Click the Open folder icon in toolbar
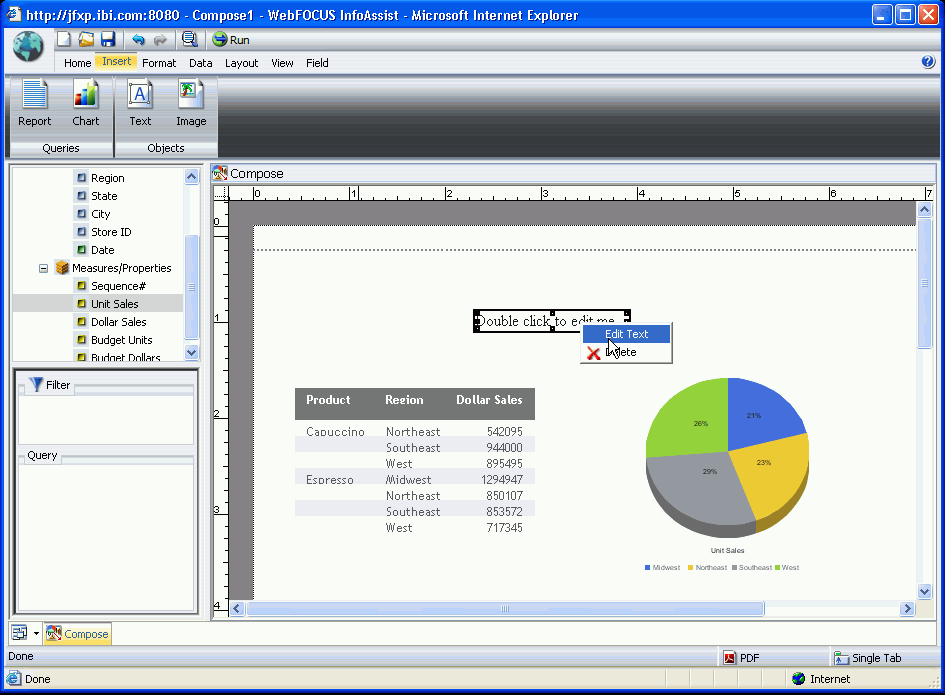The width and height of the screenshot is (945, 695). tap(86, 40)
